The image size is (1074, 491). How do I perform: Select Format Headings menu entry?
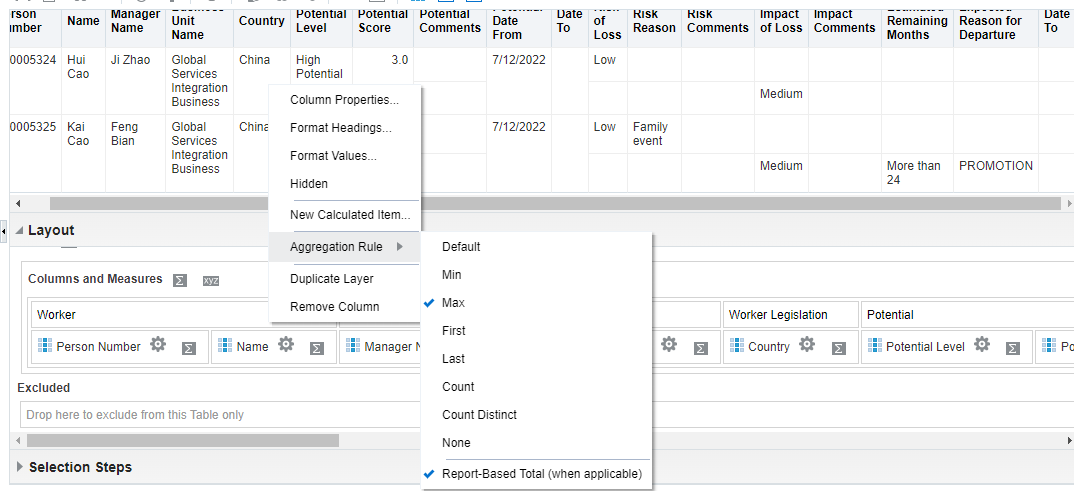[x=345, y=128]
